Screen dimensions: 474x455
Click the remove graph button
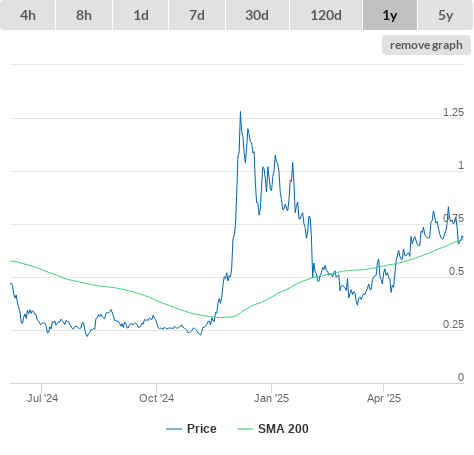click(x=426, y=45)
